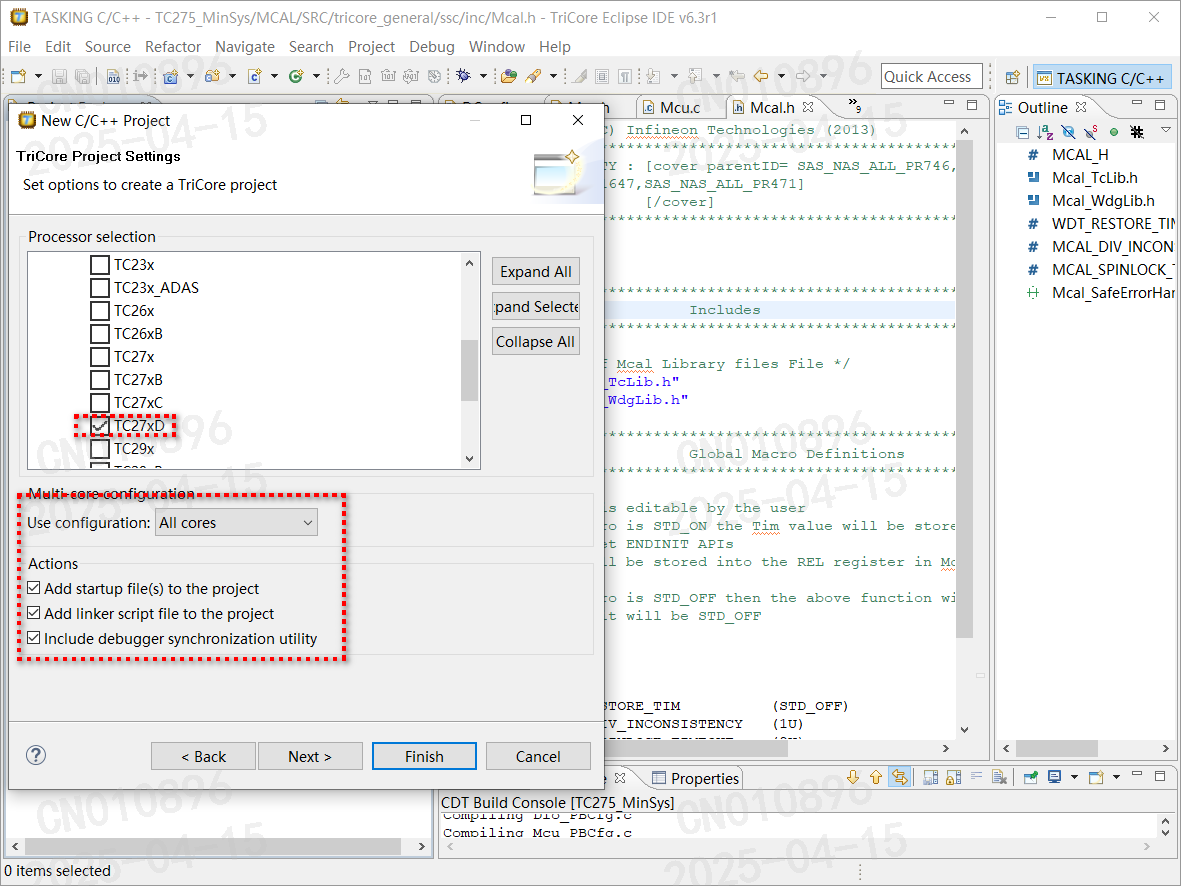Click the help question mark icon

35,755
